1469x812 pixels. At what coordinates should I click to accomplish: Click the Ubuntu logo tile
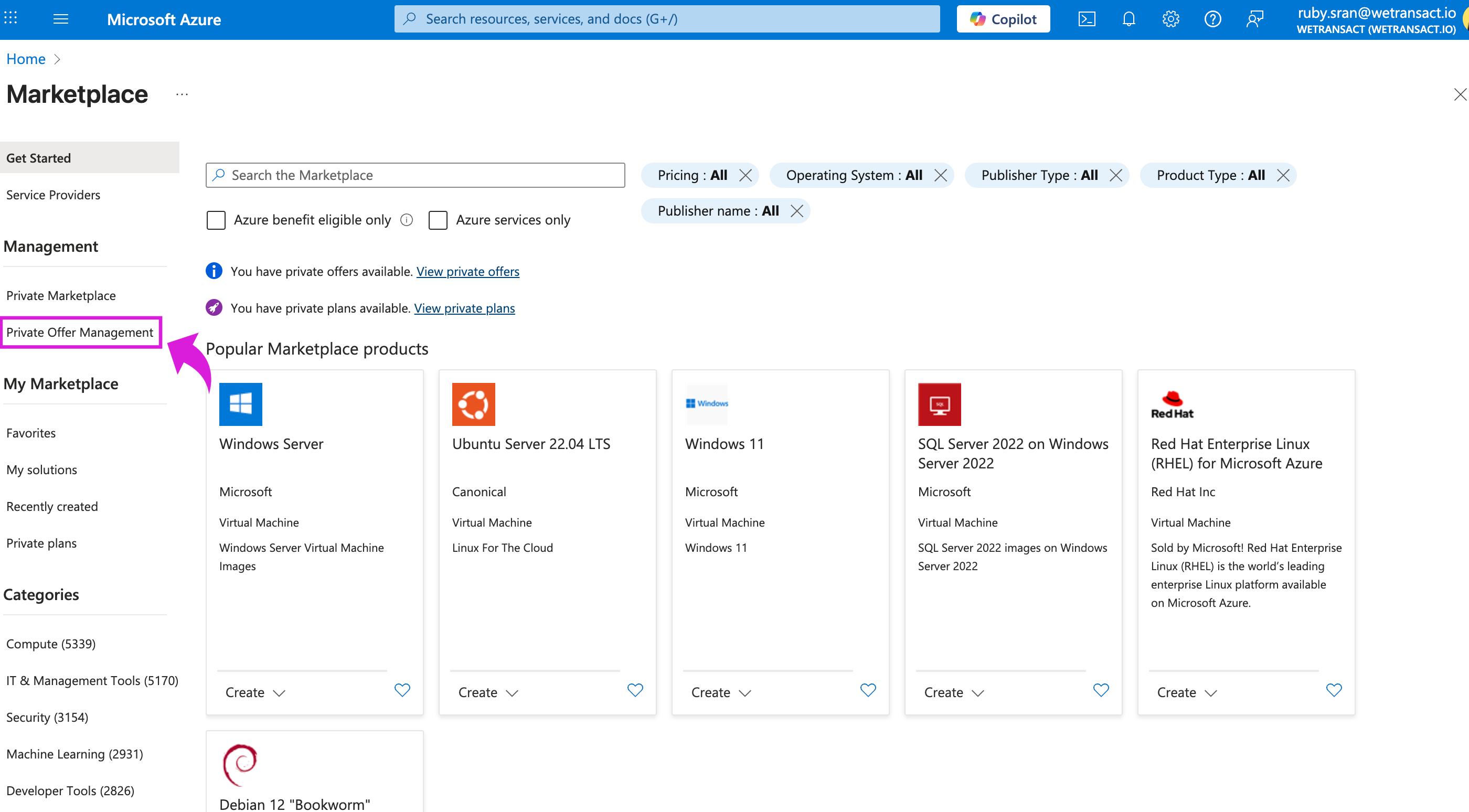[473, 404]
